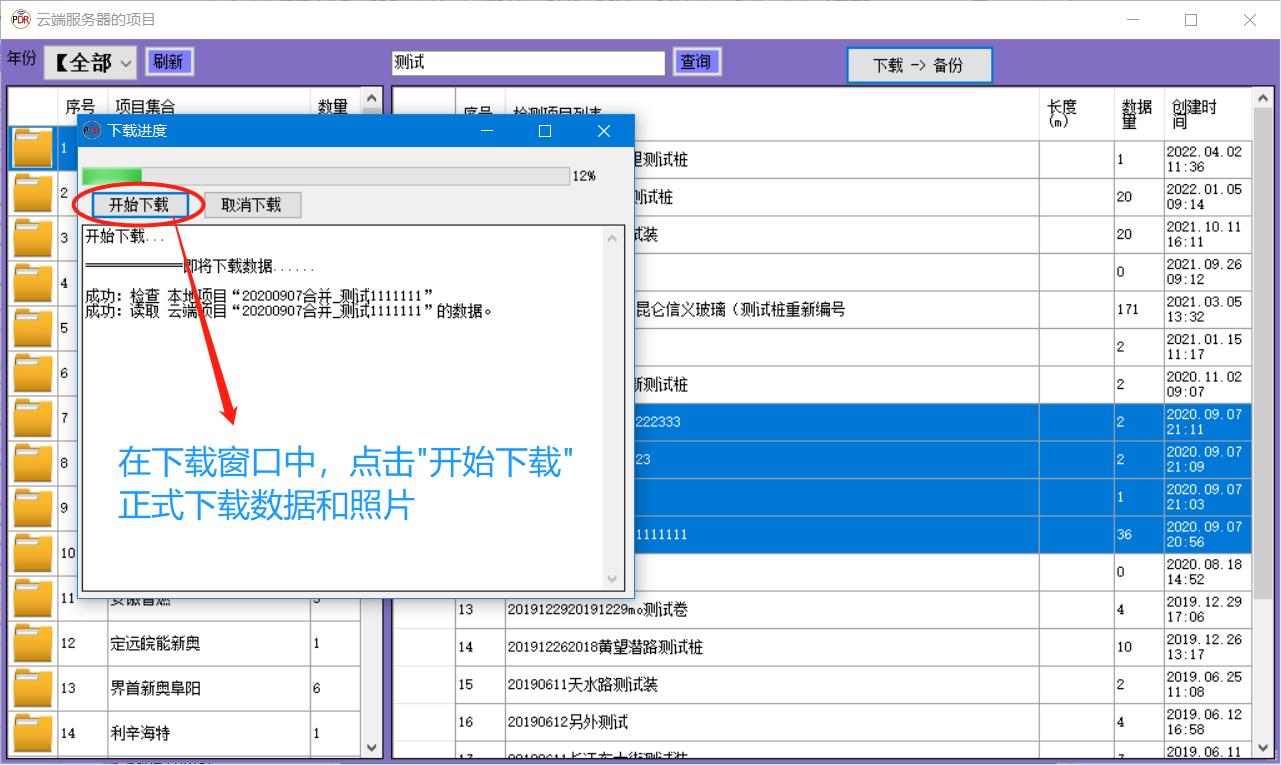
Task: Click the folder icon beside 利辛海特
Action: 33,734
